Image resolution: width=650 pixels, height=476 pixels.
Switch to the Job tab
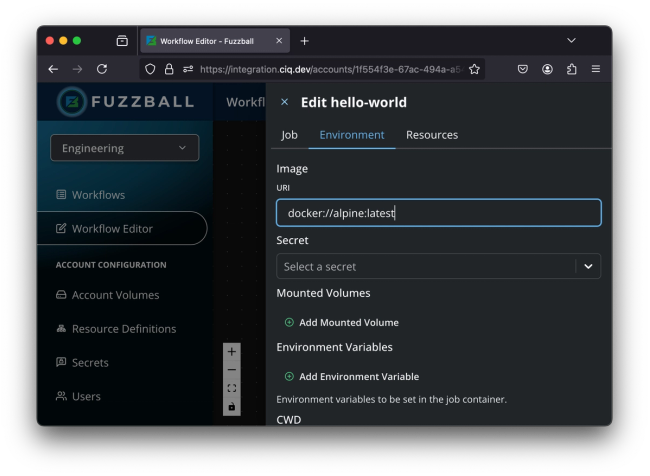pos(289,135)
